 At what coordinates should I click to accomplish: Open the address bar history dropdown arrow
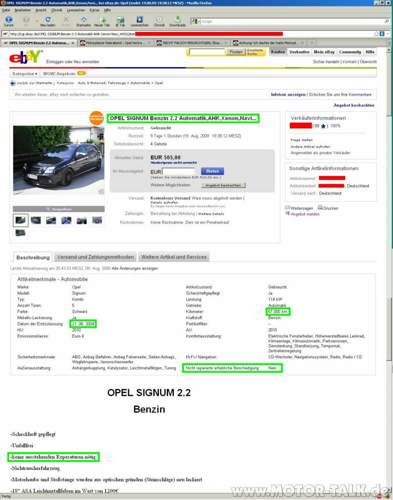click(388, 34)
